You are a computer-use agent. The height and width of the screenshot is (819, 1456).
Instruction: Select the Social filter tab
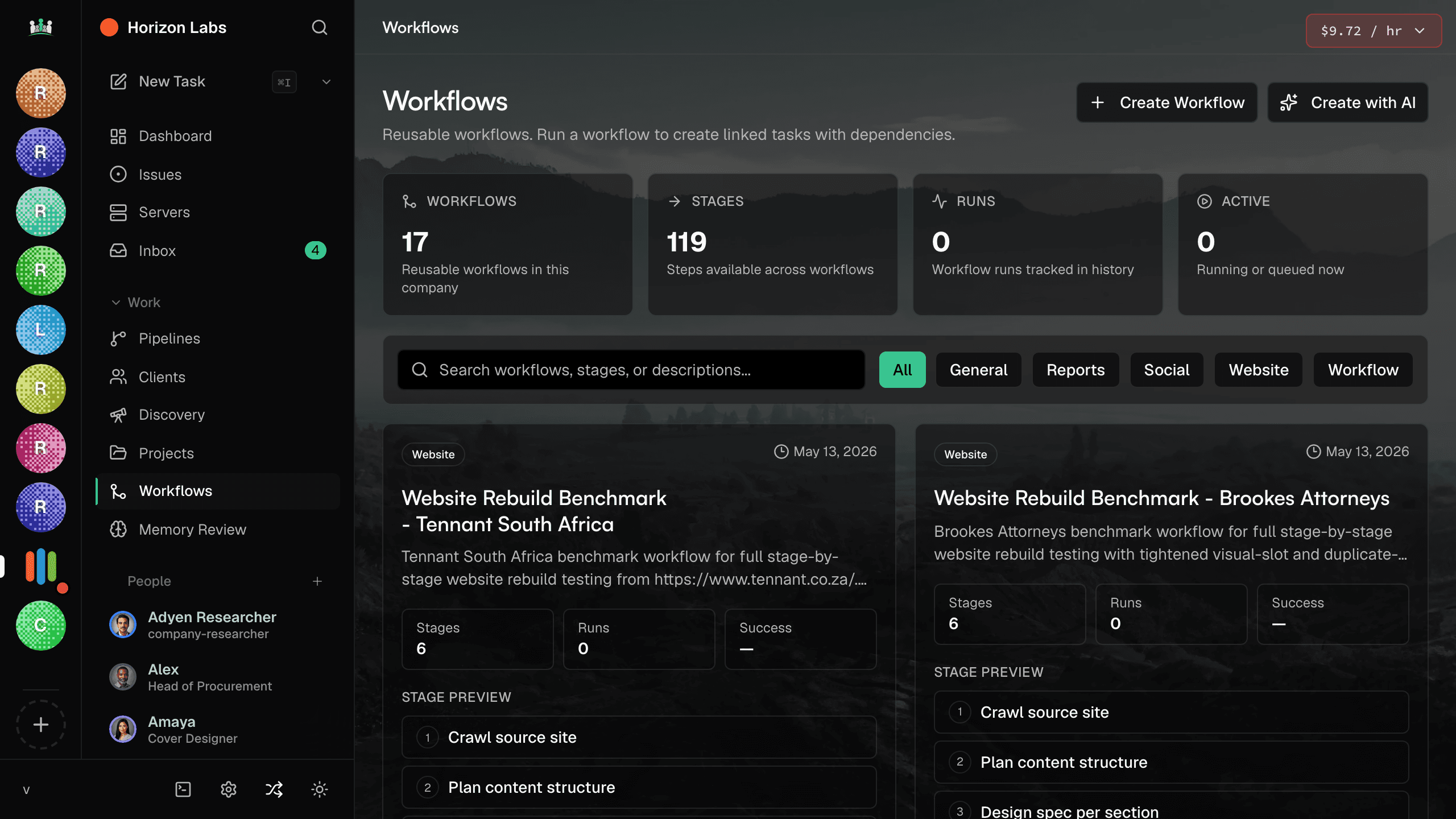coord(1167,370)
